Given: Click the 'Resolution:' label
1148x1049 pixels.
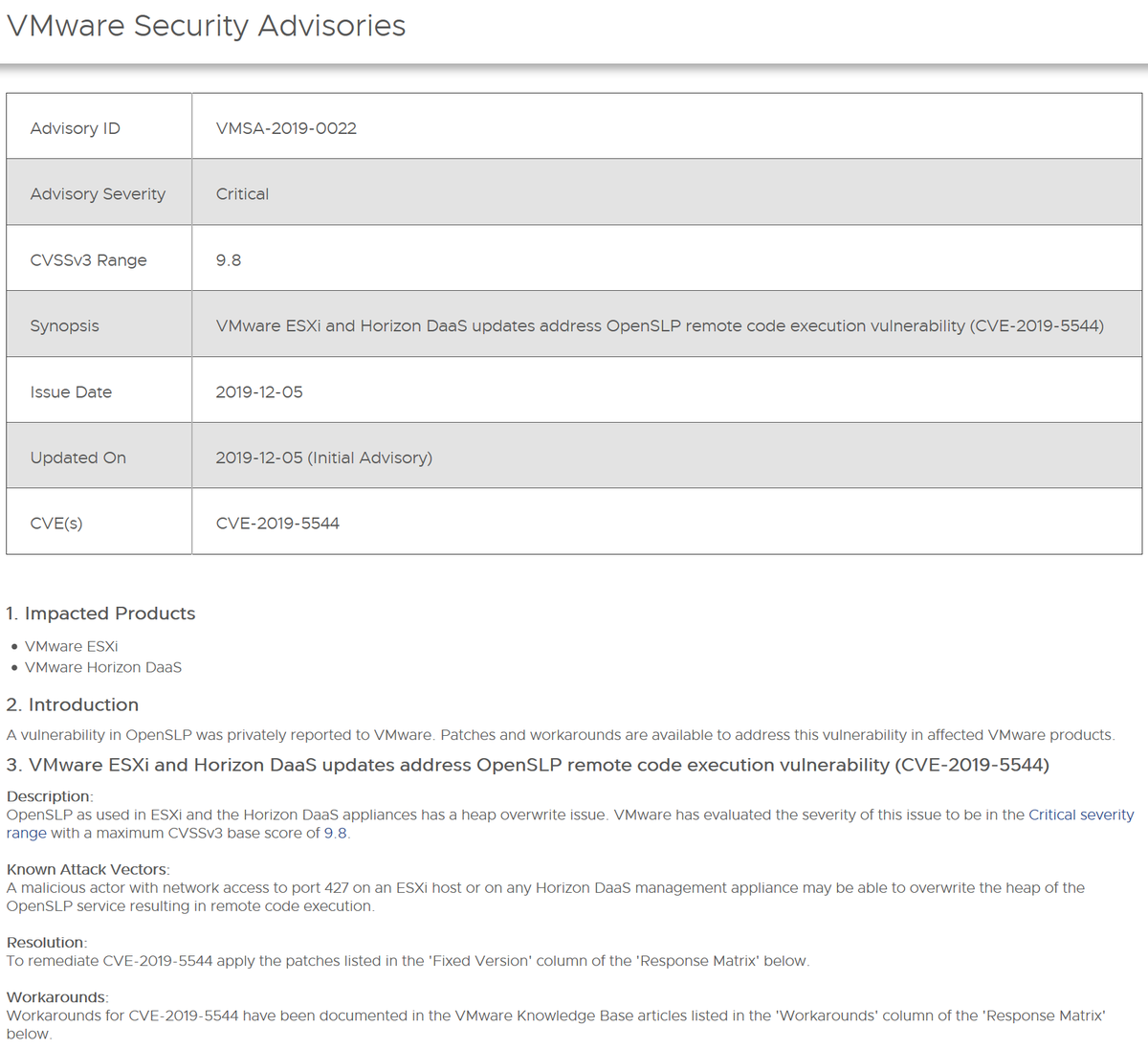Looking at the screenshot, I should pos(47,943).
